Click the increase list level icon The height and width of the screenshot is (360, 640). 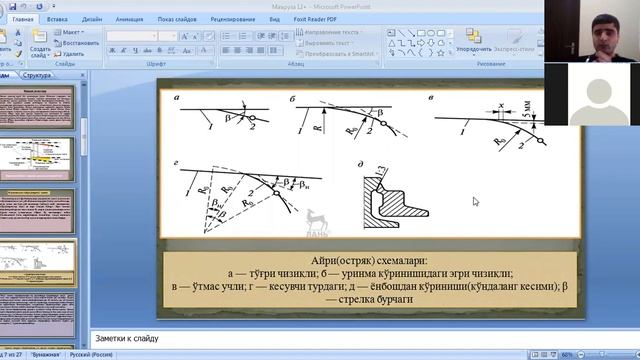[272, 36]
